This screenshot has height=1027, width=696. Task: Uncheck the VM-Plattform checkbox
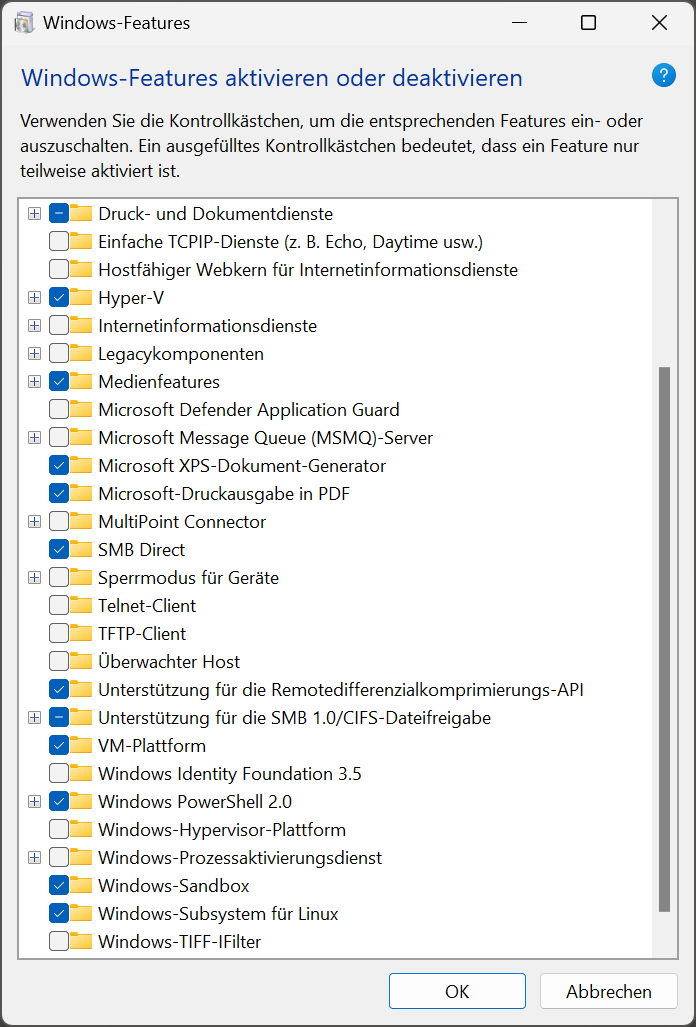[59, 745]
